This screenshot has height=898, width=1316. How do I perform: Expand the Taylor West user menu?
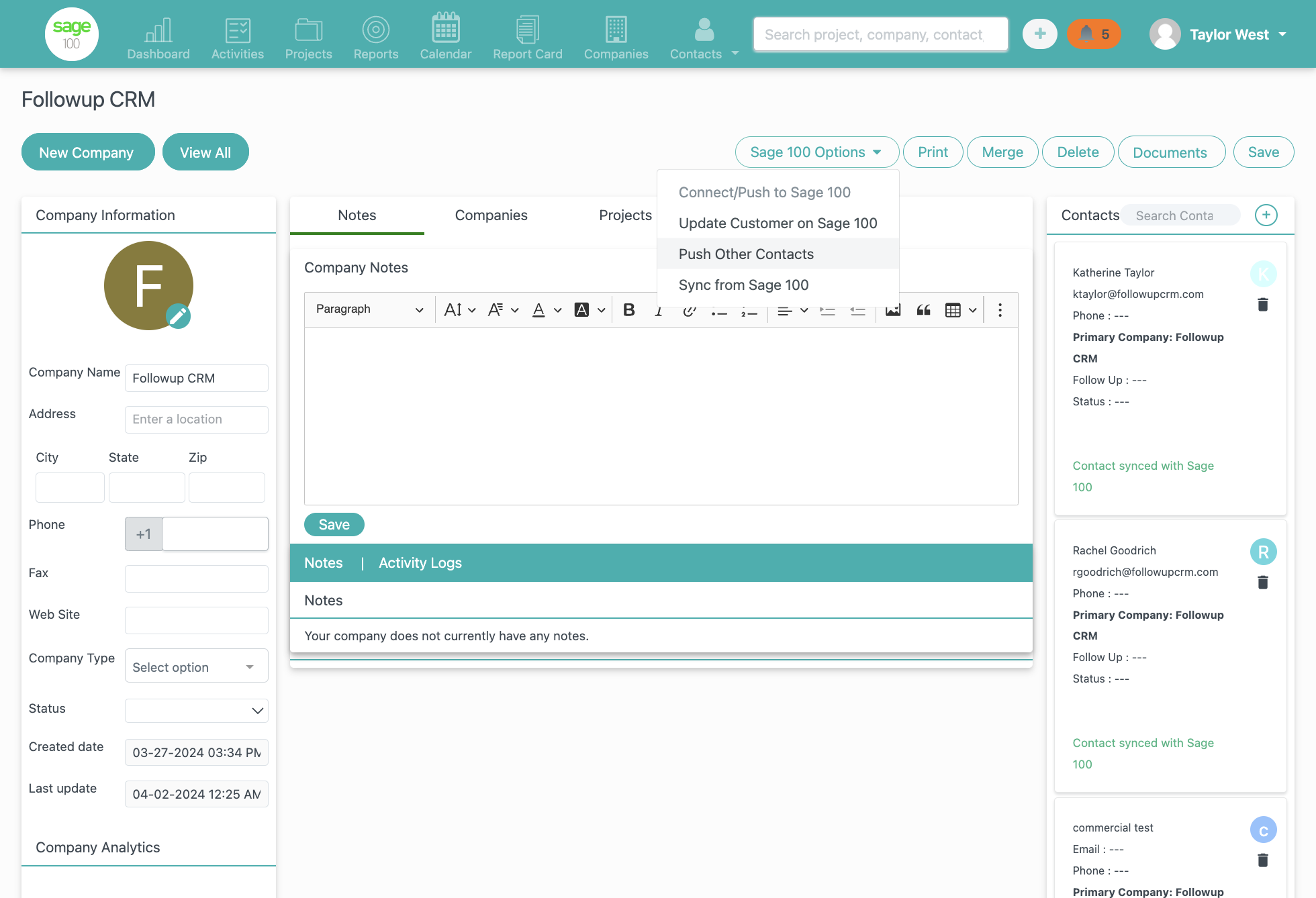pos(1219,34)
